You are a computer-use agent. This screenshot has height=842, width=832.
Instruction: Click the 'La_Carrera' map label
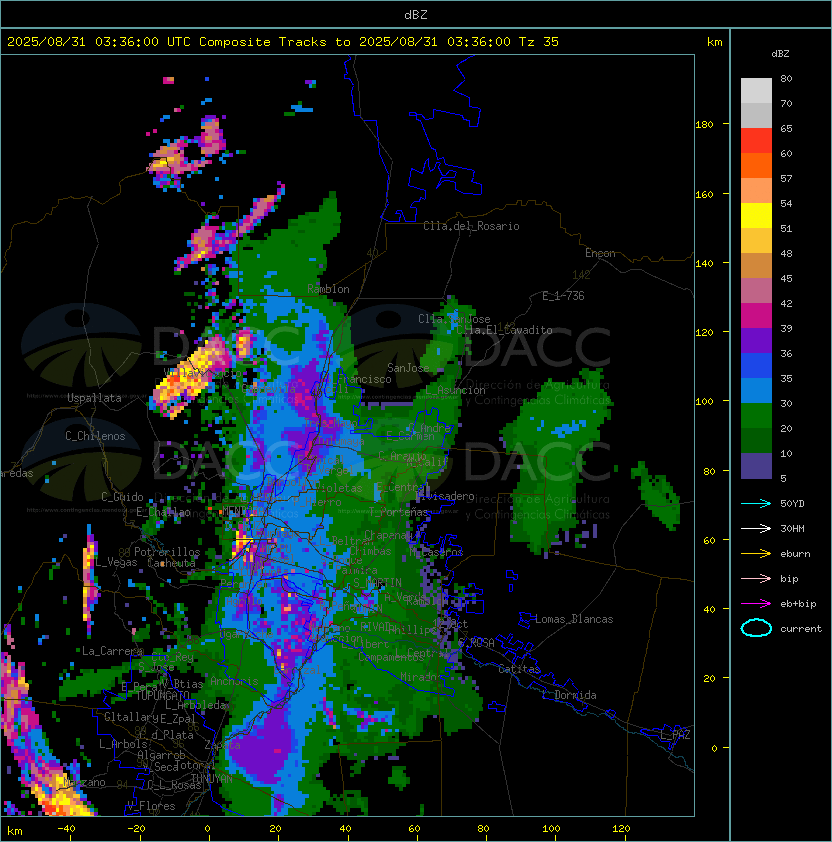113,651
